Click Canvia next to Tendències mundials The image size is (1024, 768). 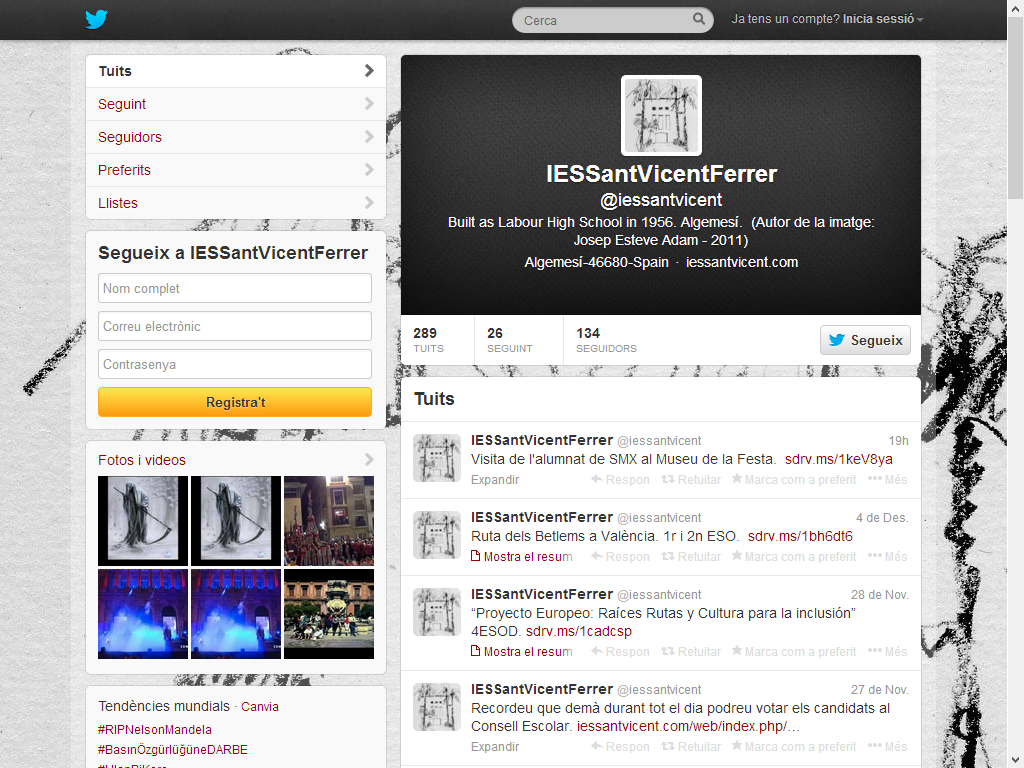260,707
